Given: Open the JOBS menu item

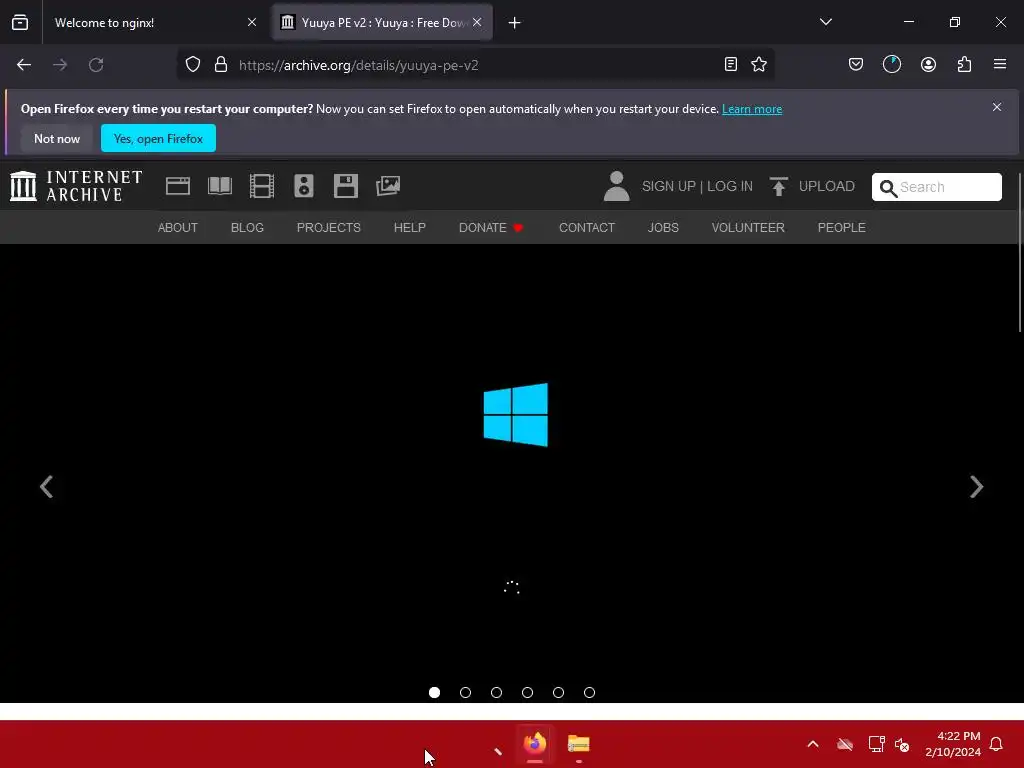Looking at the screenshot, I should [x=663, y=227].
